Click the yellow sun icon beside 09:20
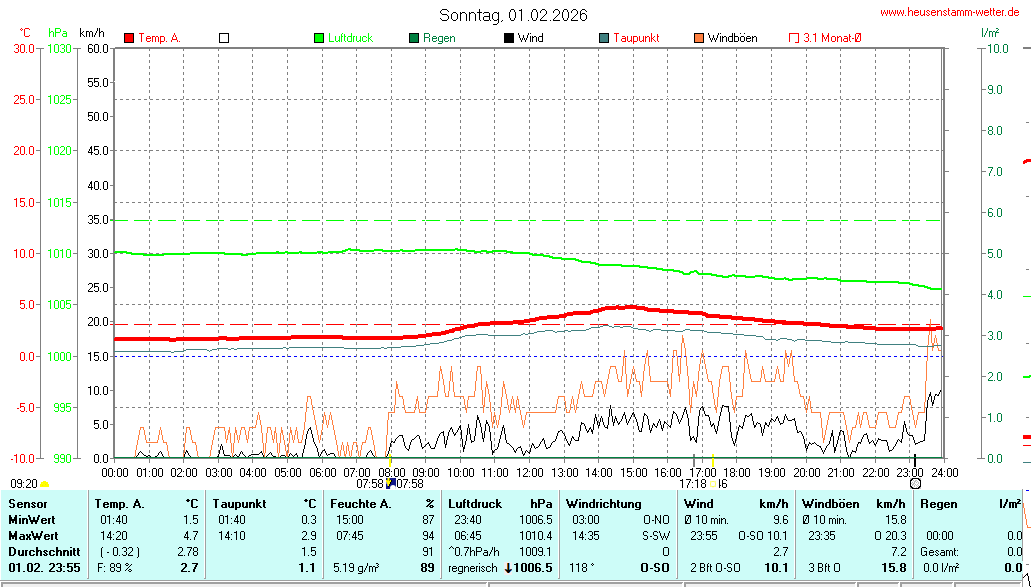 [45, 484]
